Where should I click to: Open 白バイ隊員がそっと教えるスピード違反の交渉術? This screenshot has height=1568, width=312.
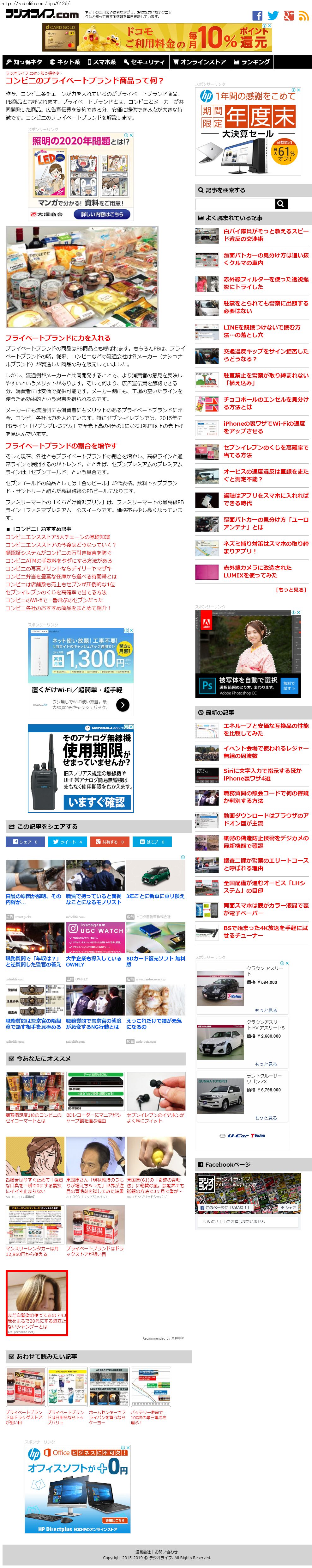[266, 235]
